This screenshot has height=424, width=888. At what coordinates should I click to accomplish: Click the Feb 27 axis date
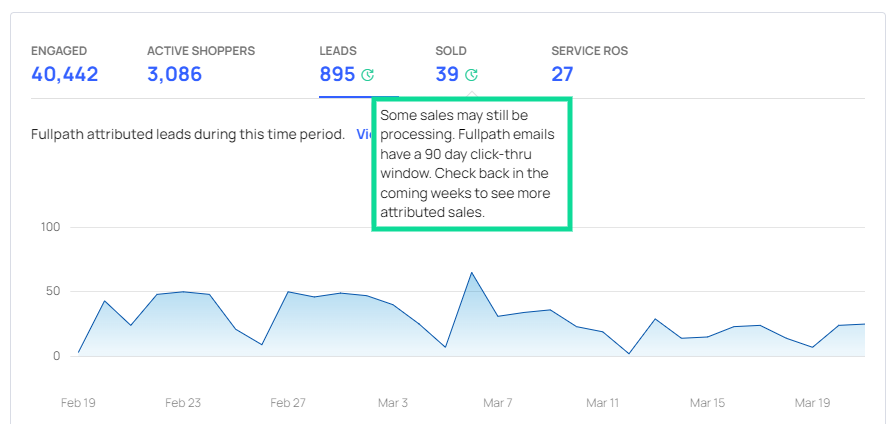pos(288,403)
